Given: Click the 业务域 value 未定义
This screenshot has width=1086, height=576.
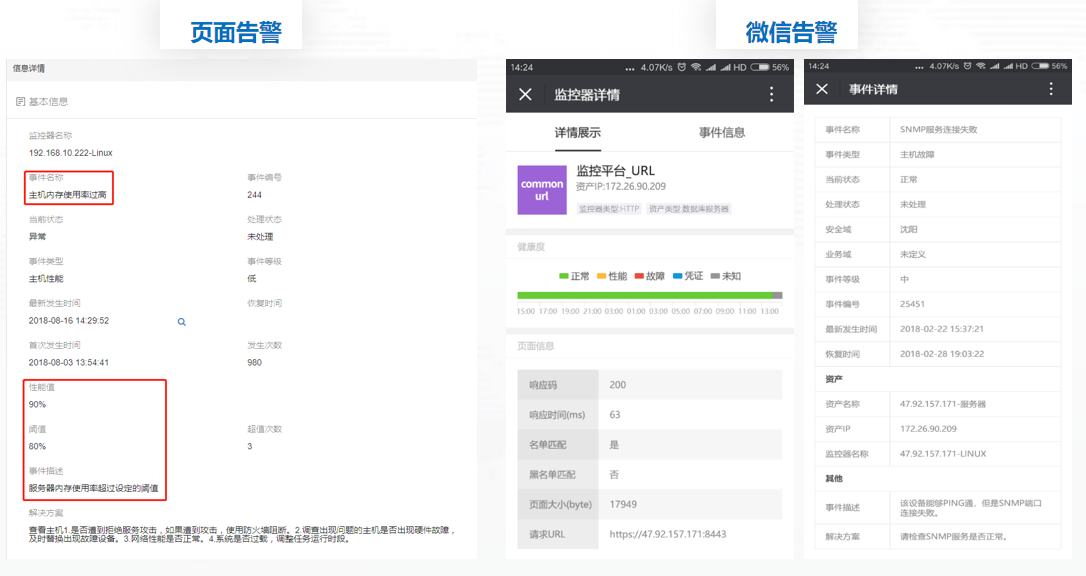Looking at the screenshot, I should (913, 254).
